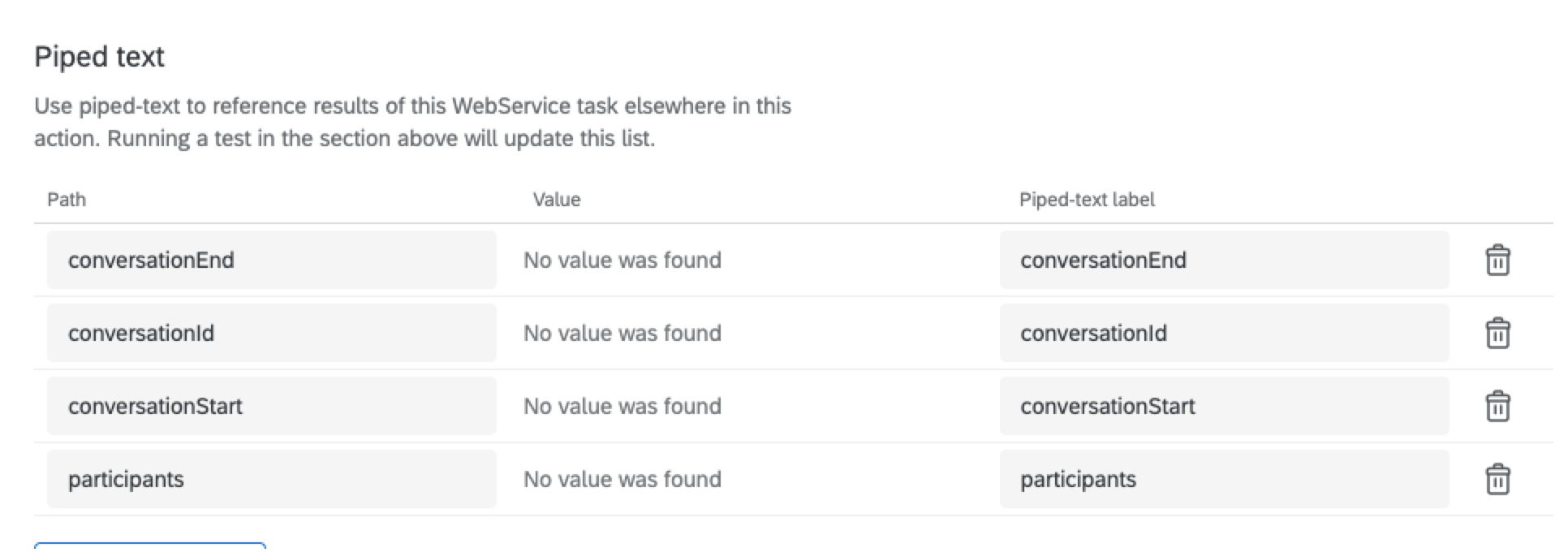Select the participants path field

[x=272, y=479]
